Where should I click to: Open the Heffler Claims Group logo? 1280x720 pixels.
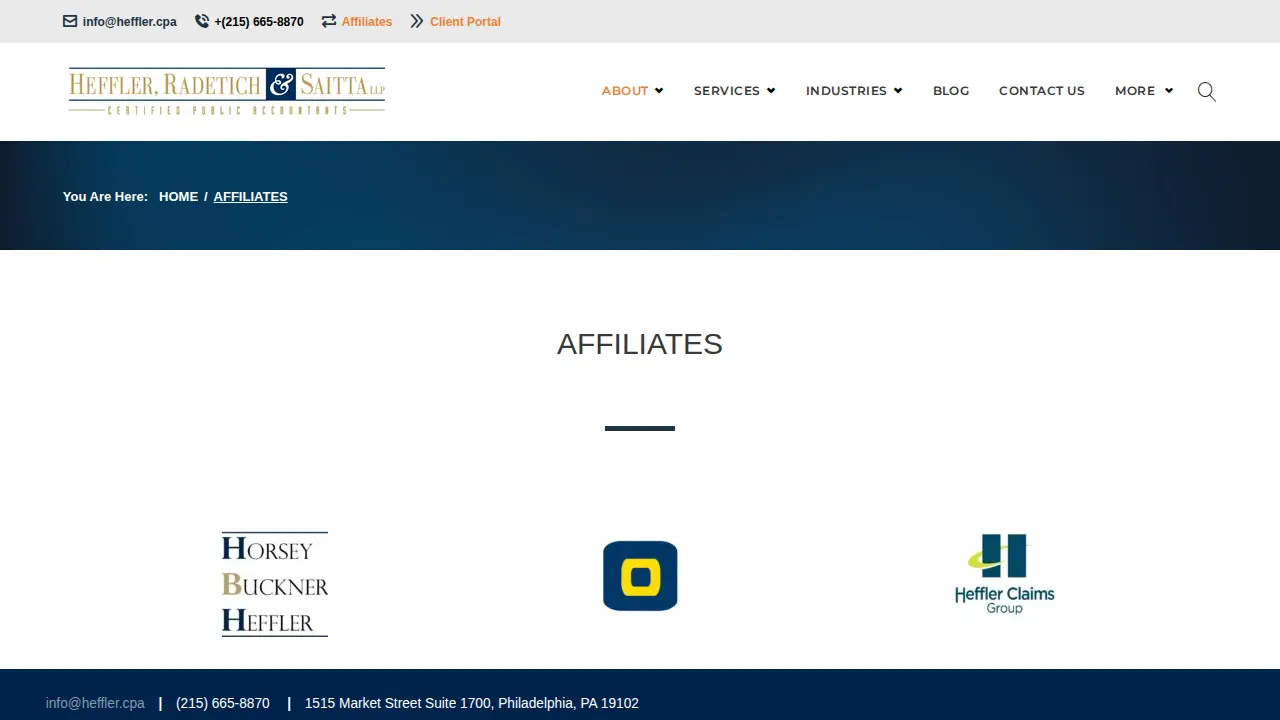tap(1005, 574)
